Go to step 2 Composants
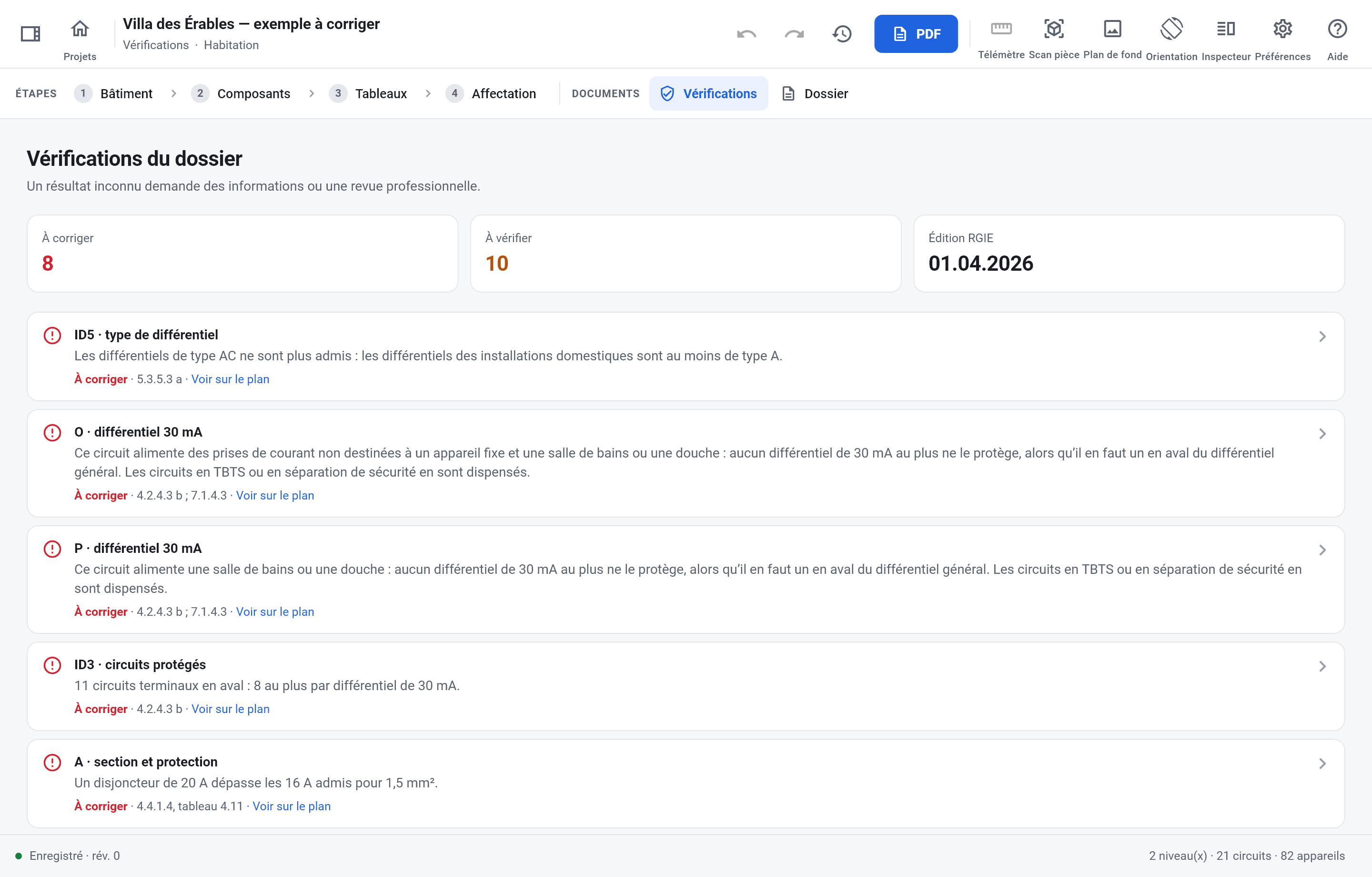 point(241,93)
